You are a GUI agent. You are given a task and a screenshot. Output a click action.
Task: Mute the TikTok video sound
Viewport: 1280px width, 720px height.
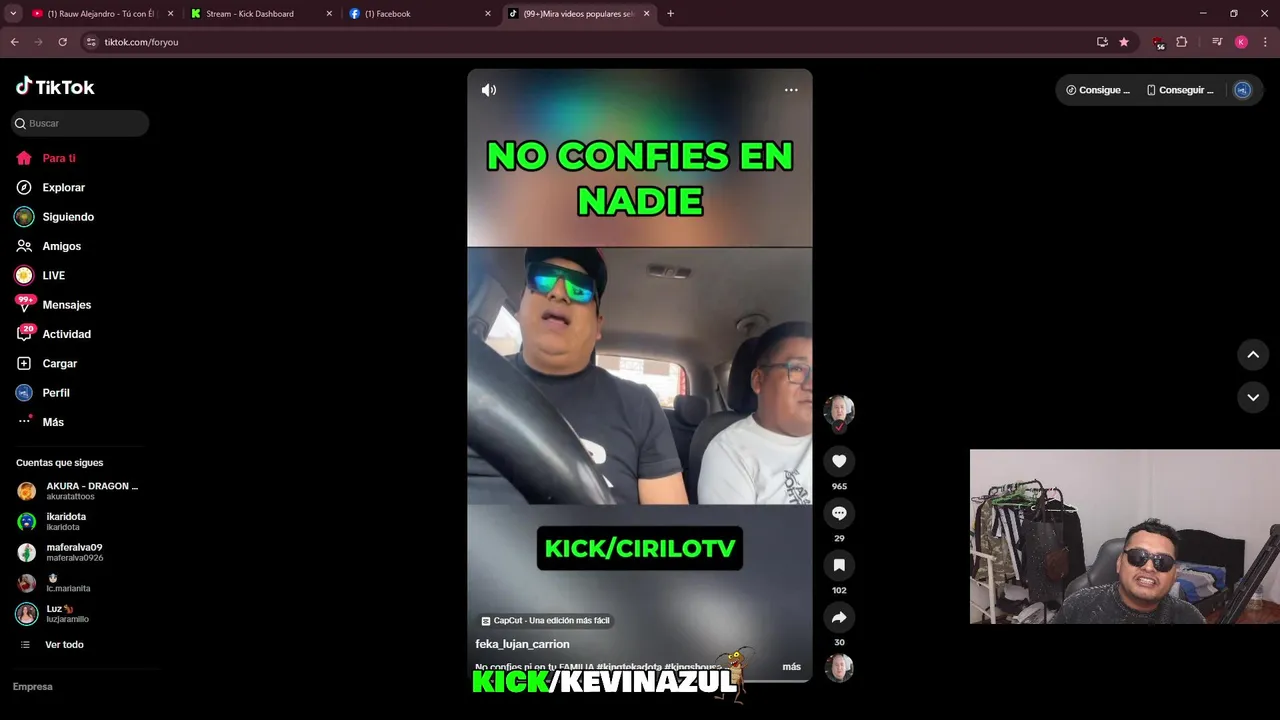(488, 90)
